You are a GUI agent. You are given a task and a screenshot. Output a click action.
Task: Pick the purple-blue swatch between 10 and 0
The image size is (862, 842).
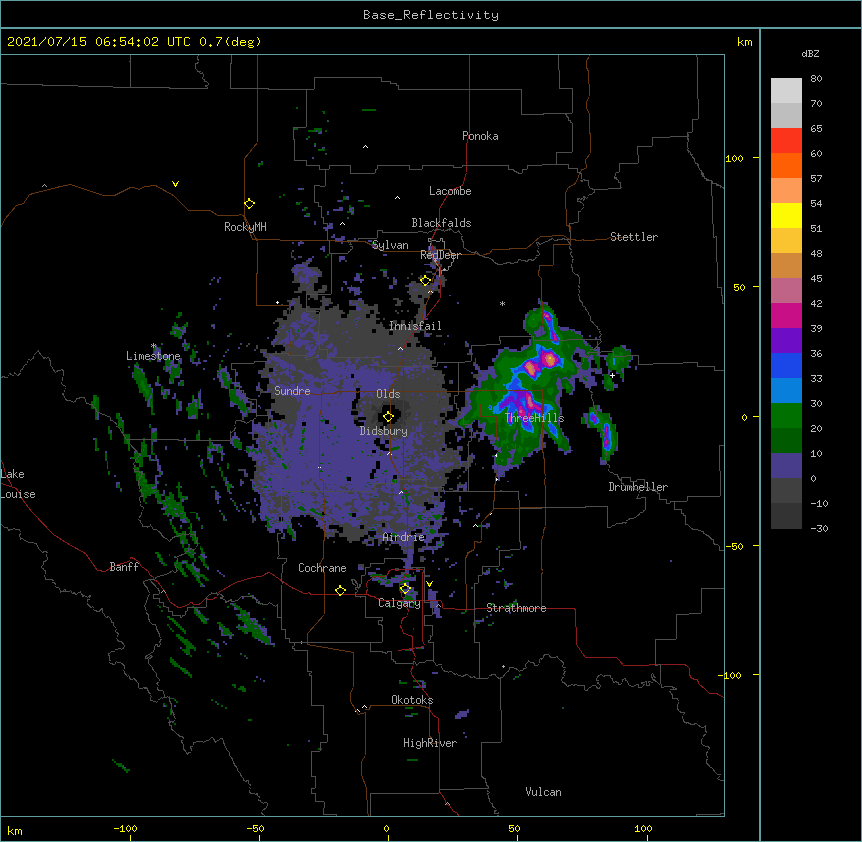(786, 466)
